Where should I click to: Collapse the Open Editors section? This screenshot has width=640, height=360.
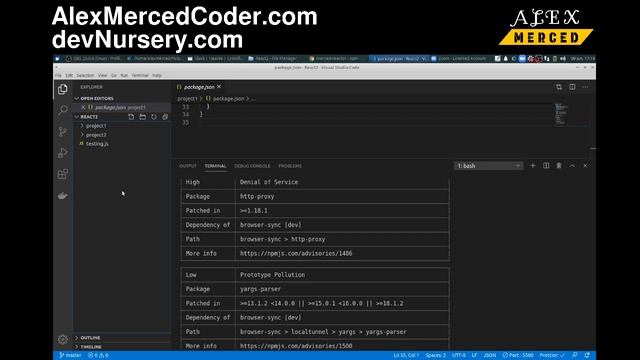click(x=77, y=98)
